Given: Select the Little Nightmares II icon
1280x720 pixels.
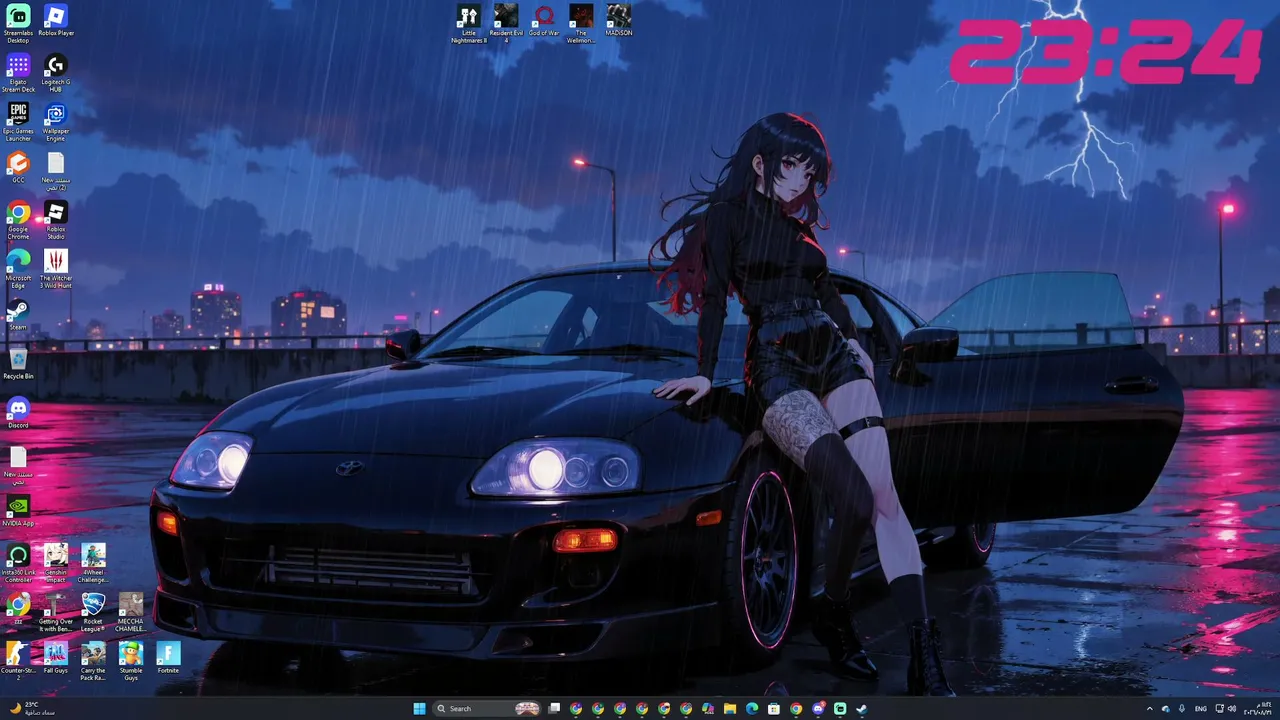Looking at the screenshot, I should [468, 23].
